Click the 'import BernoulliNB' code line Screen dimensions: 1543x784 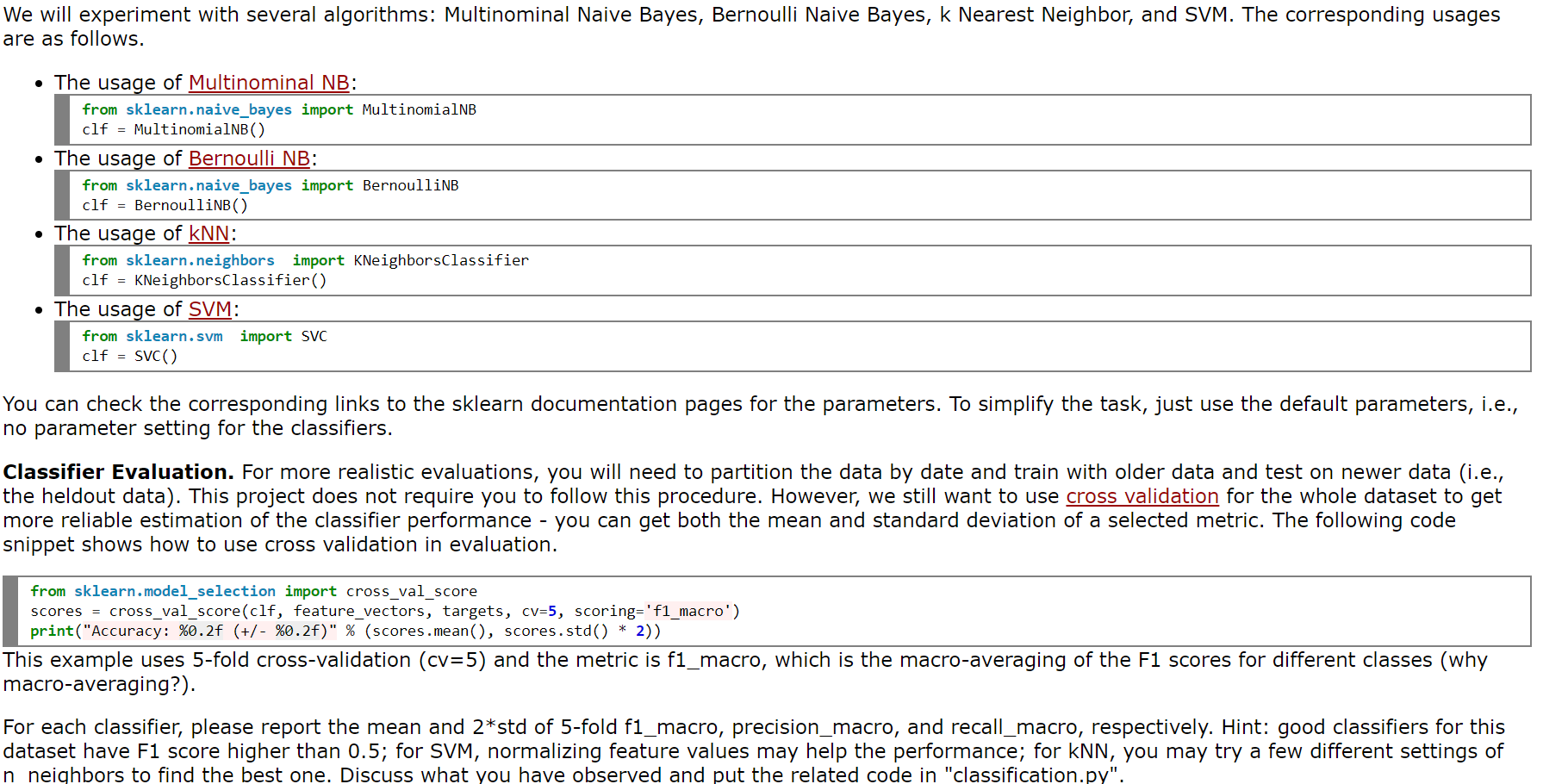(x=271, y=185)
